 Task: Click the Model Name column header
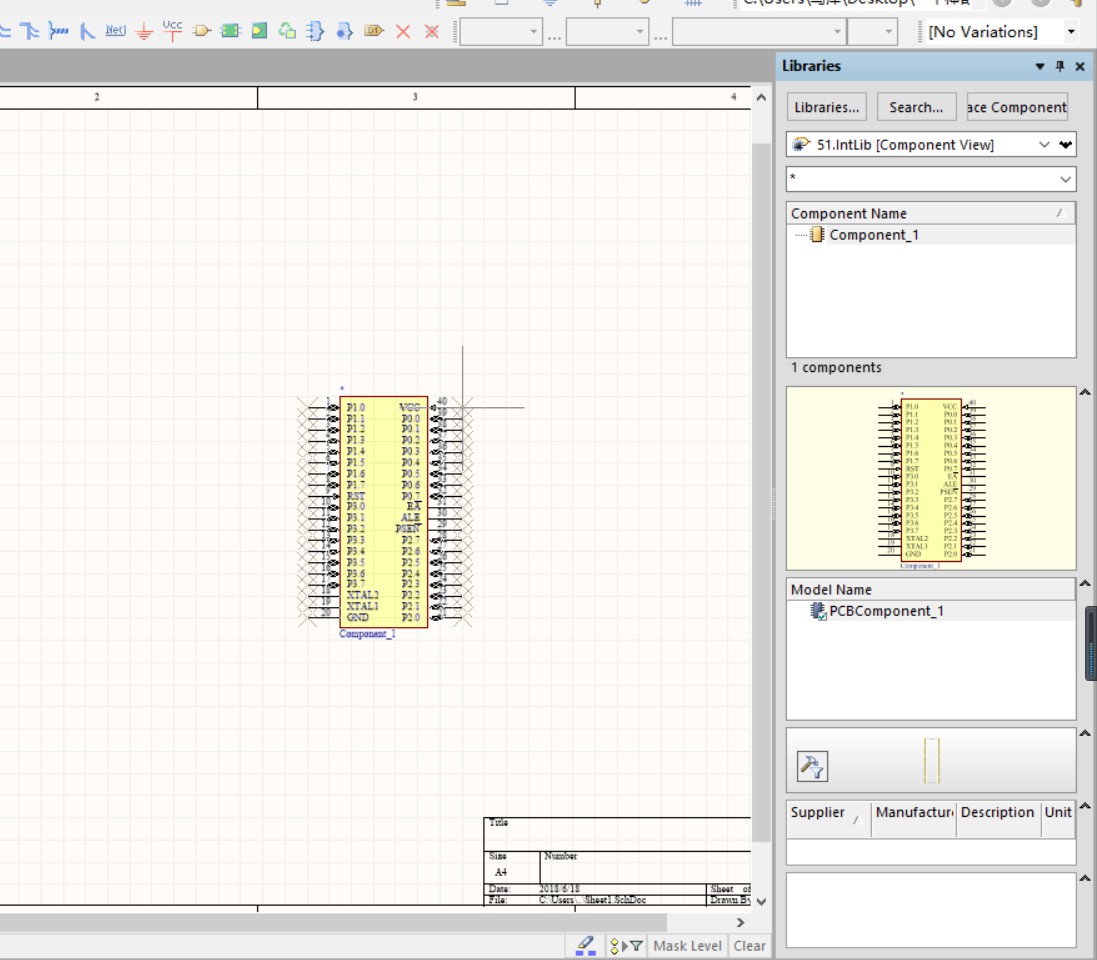931,589
